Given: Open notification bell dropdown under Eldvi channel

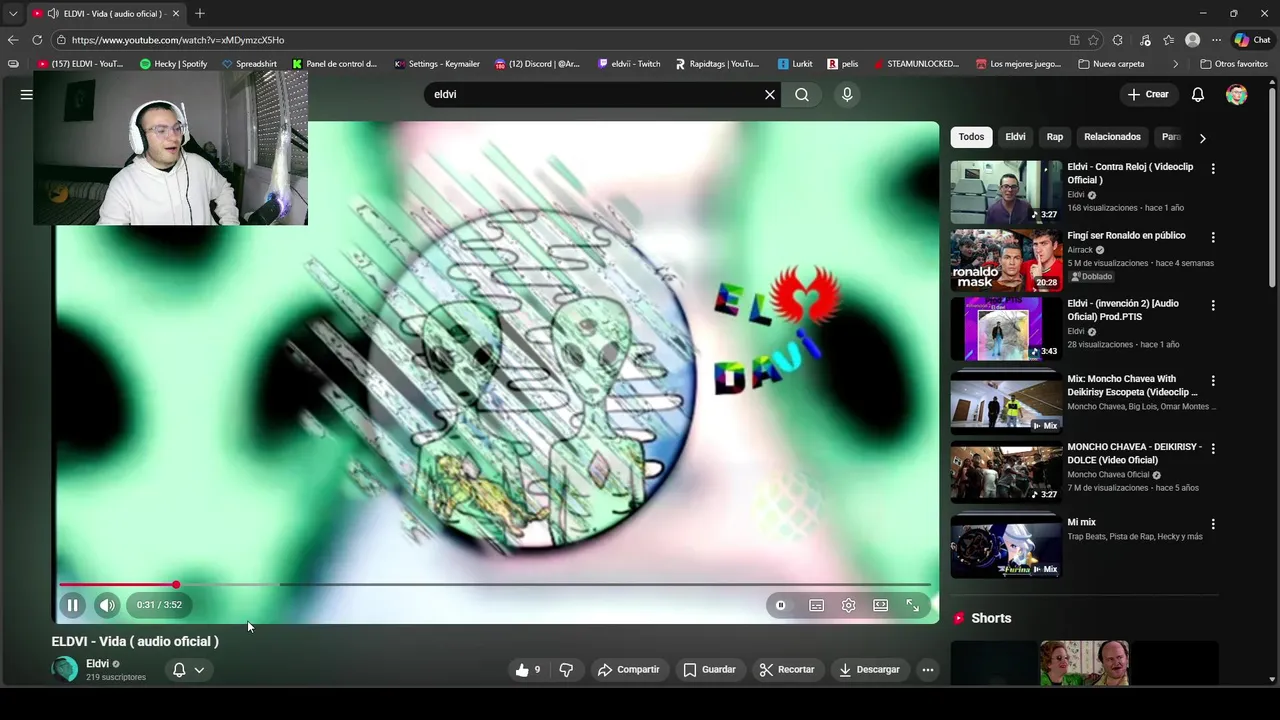Looking at the screenshot, I should click(188, 670).
